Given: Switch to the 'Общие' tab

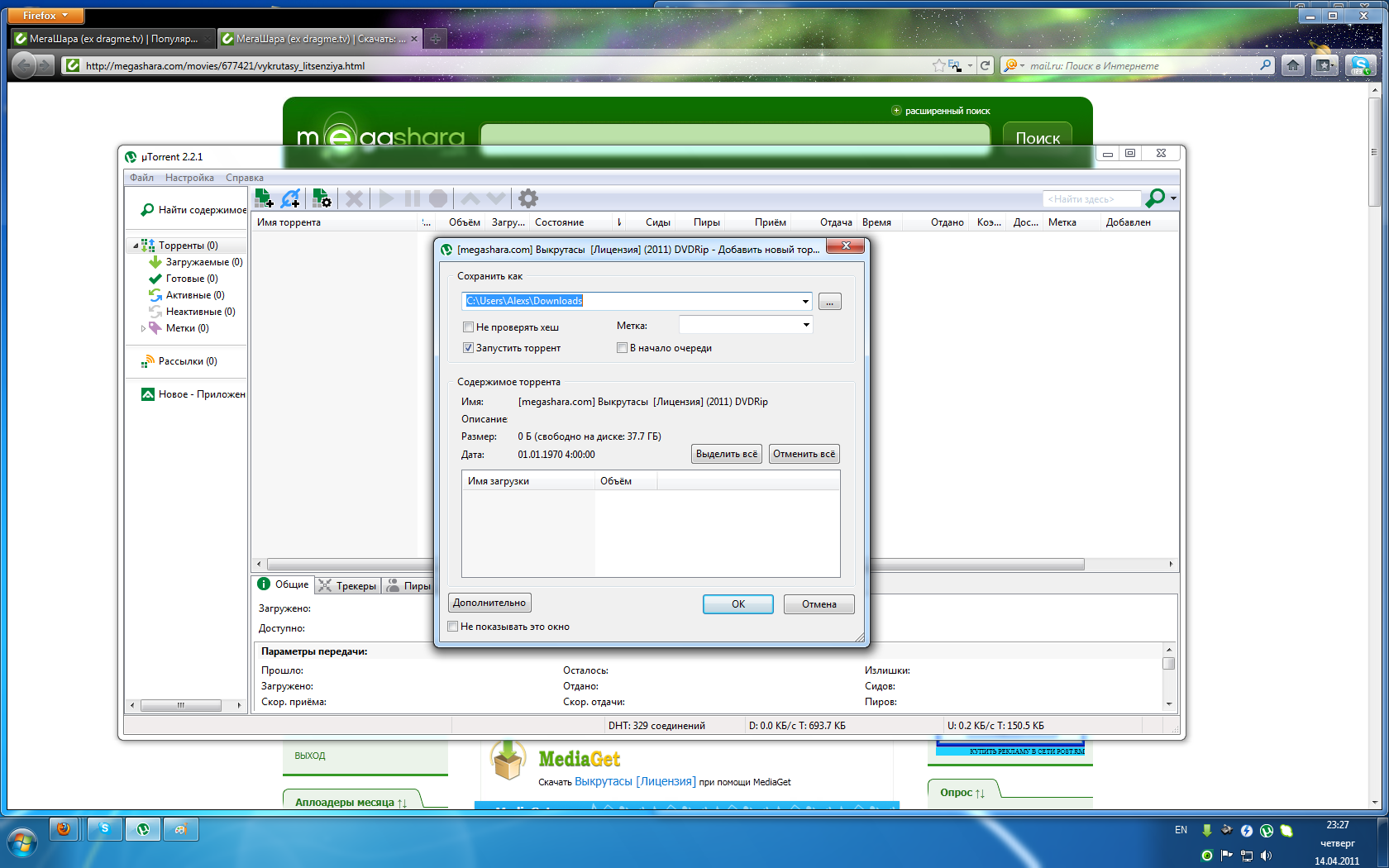Looking at the screenshot, I should 284,584.
